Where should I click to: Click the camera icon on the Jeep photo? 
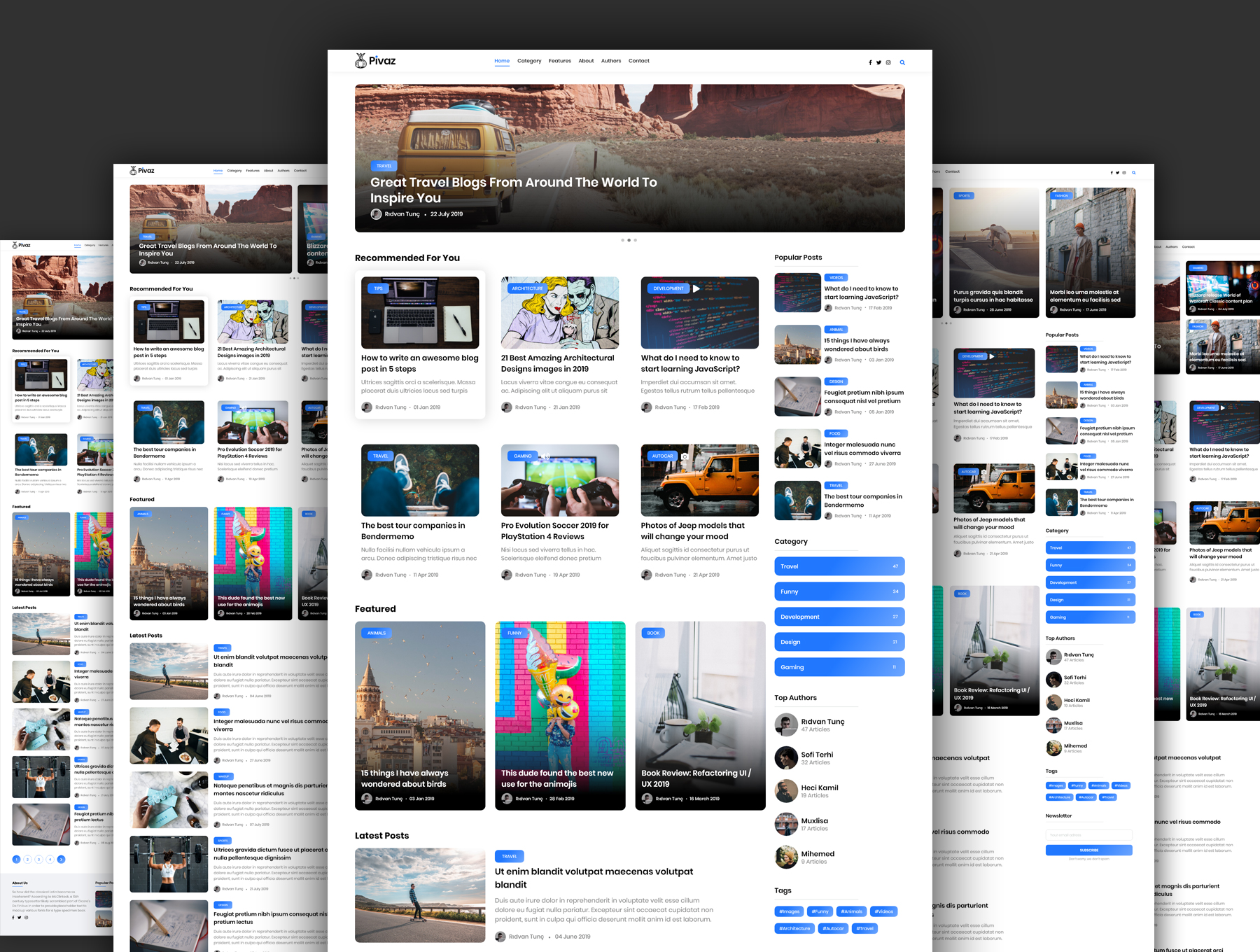(685, 456)
